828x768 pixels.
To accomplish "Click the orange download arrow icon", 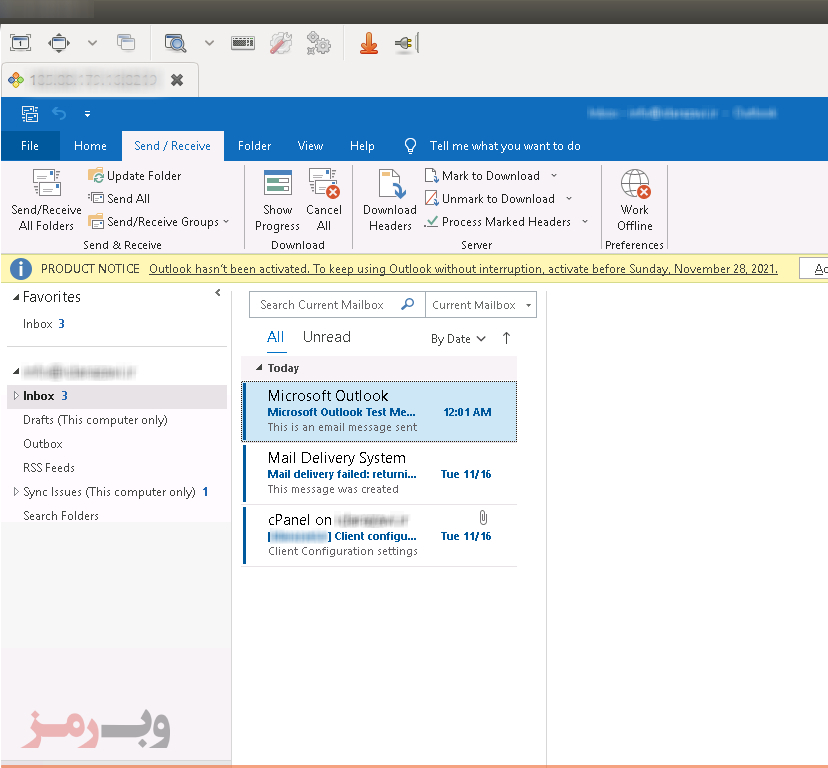I will [369, 43].
